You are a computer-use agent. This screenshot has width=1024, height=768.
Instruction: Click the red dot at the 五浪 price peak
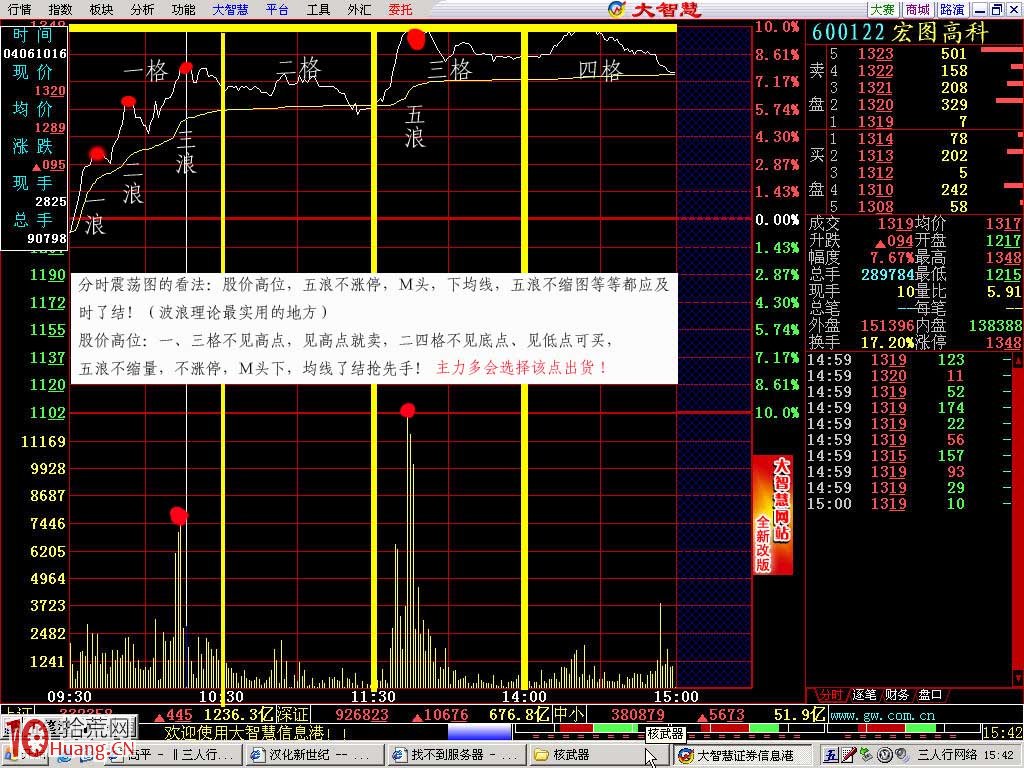[416, 40]
